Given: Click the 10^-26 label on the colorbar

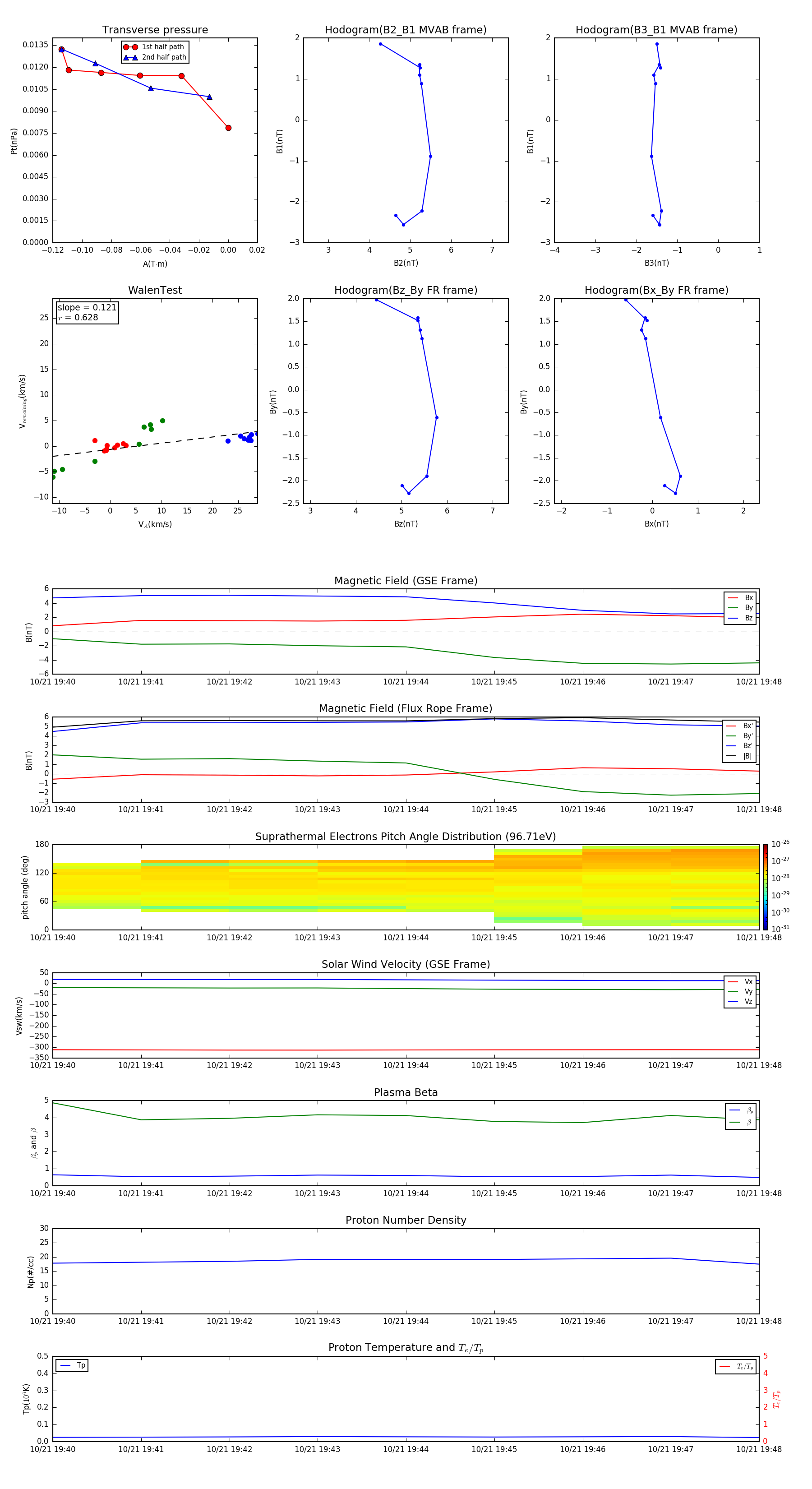Looking at the screenshot, I should (x=781, y=844).
